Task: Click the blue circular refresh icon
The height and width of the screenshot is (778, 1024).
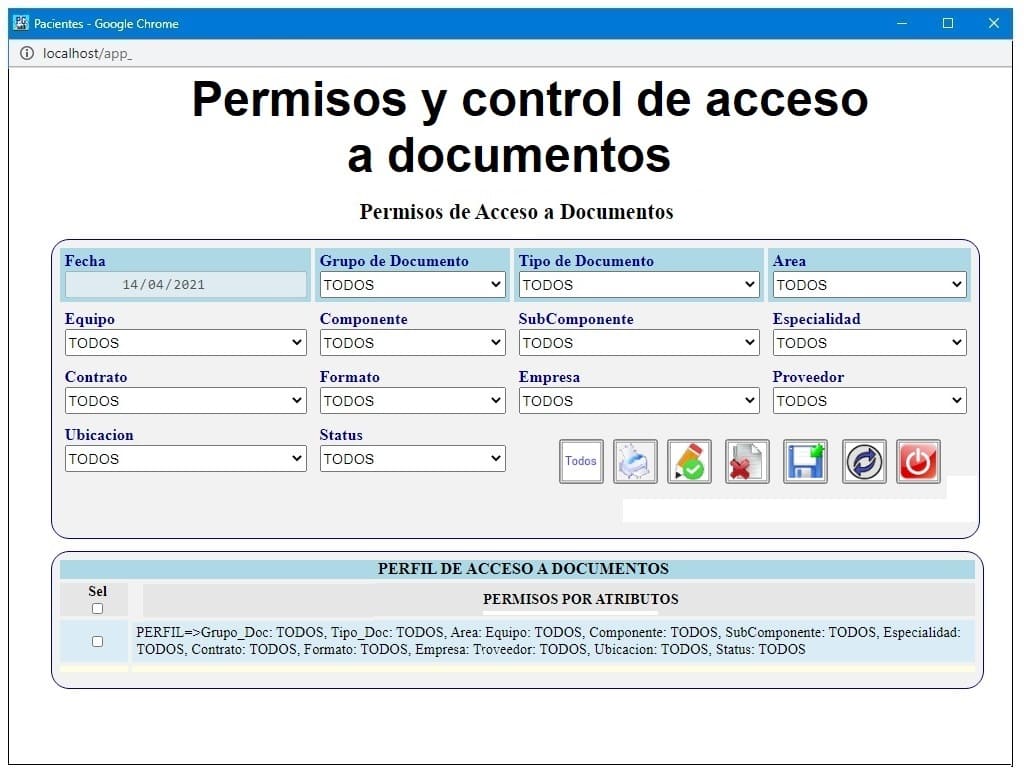Action: (x=864, y=461)
